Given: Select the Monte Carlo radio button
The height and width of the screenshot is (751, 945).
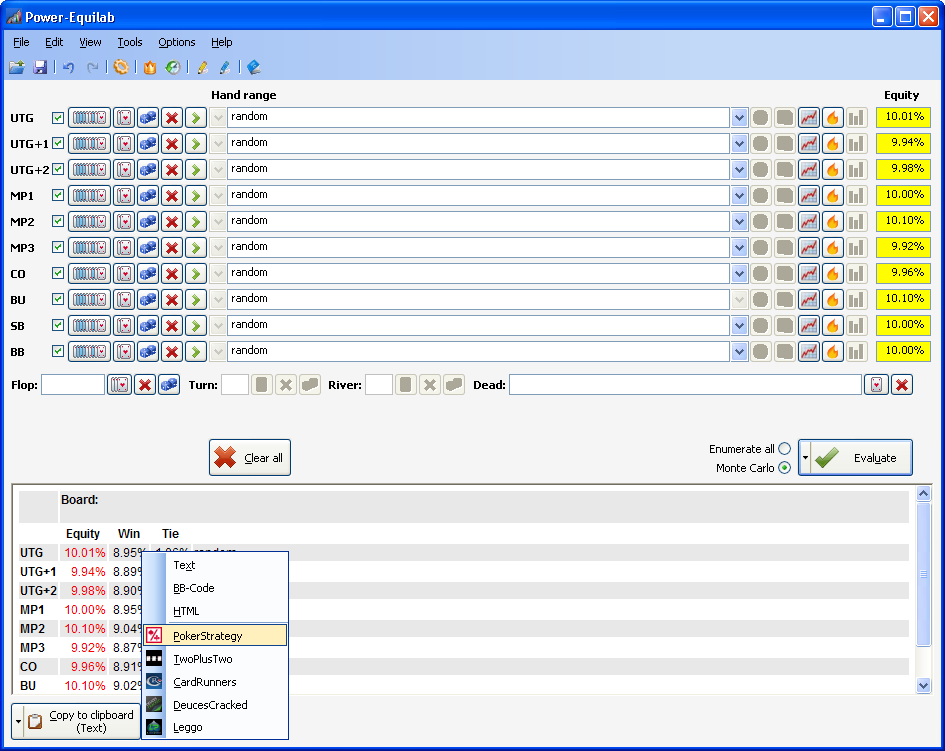Looking at the screenshot, I should (784, 468).
